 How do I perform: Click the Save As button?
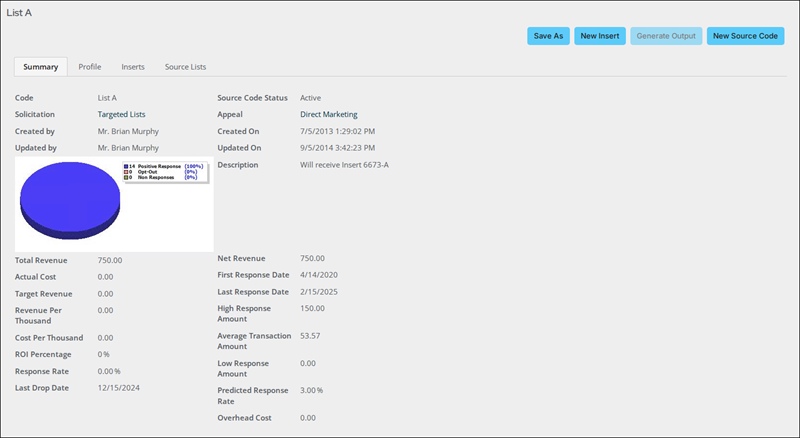[x=548, y=36]
